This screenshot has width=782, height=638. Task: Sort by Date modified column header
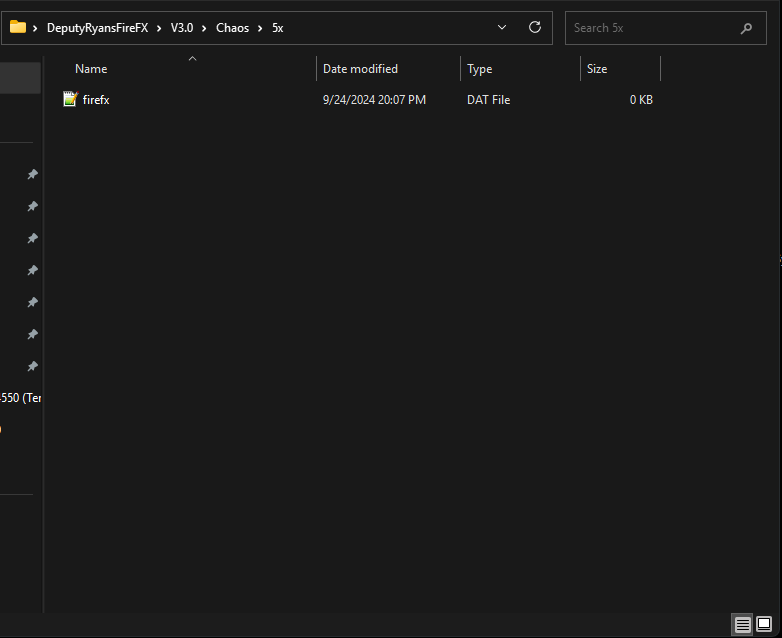pyautogui.click(x=360, y=69)
